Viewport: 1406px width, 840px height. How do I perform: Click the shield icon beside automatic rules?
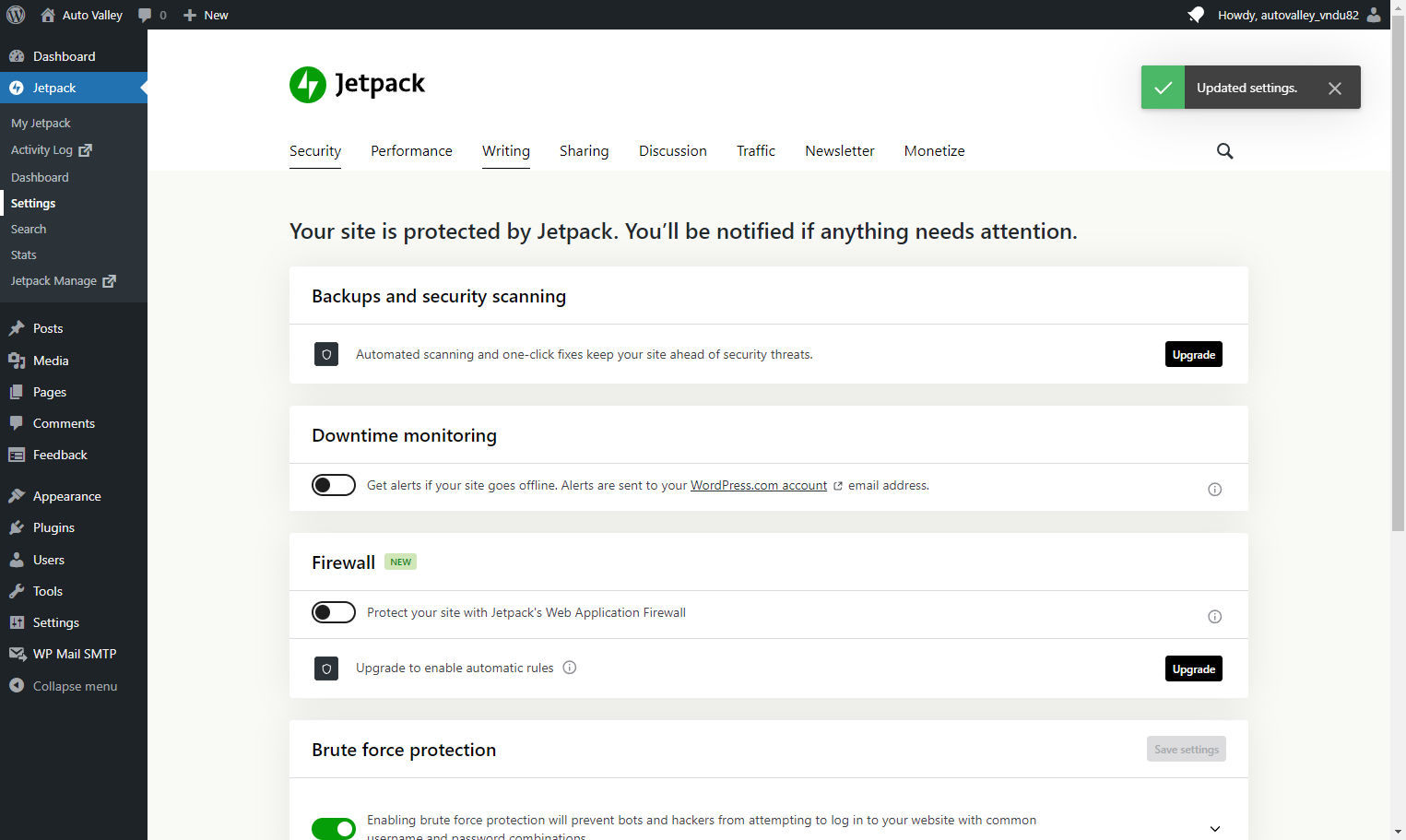[x=326, y=668]
